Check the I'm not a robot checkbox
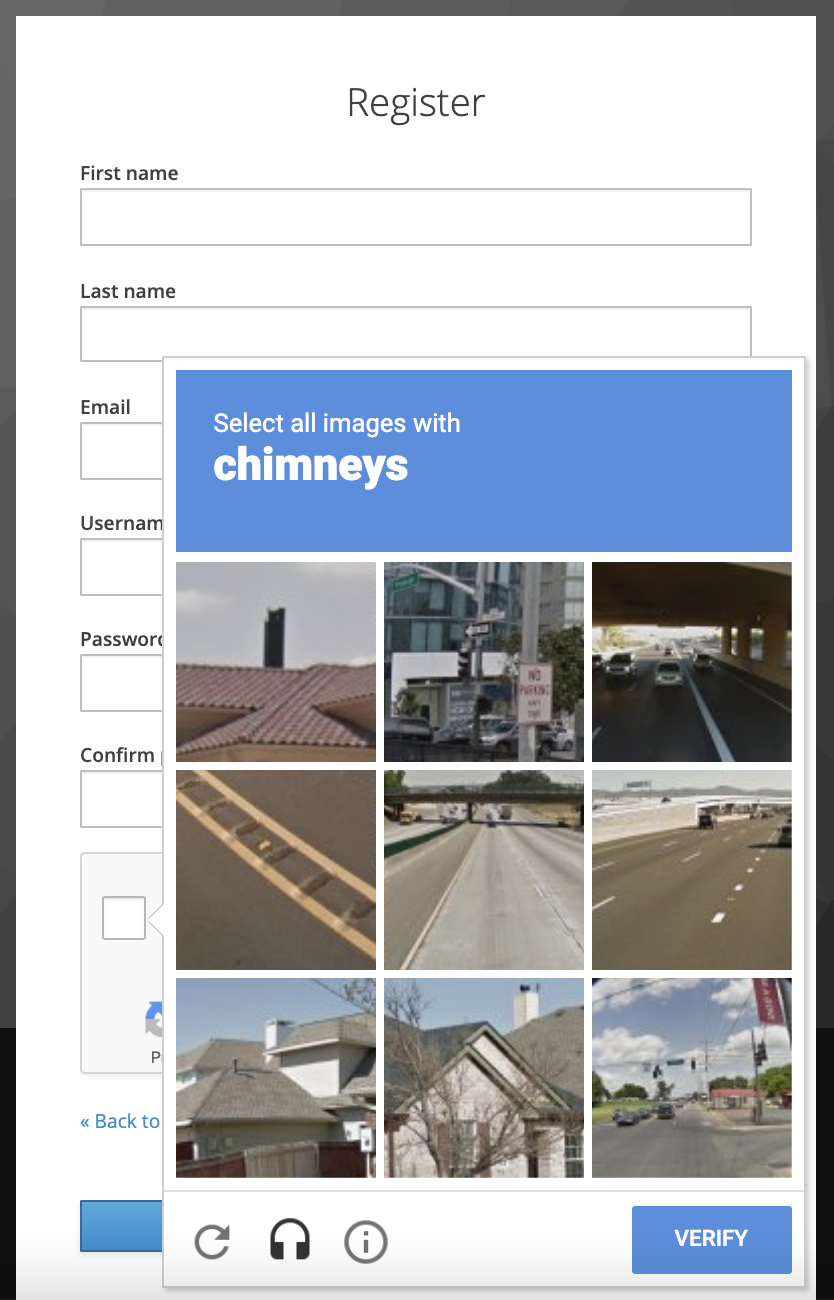The image size is (834, 1300). 122,917
